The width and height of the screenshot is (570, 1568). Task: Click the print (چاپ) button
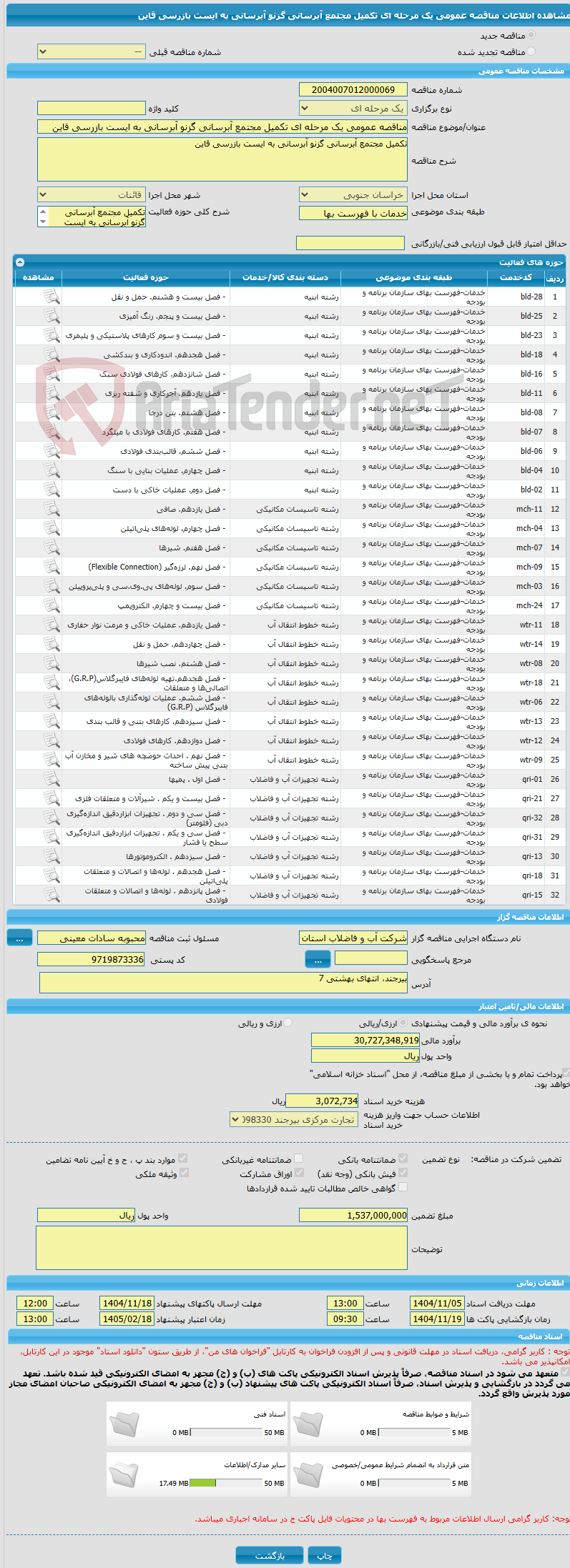click(x=325, y=1555)
